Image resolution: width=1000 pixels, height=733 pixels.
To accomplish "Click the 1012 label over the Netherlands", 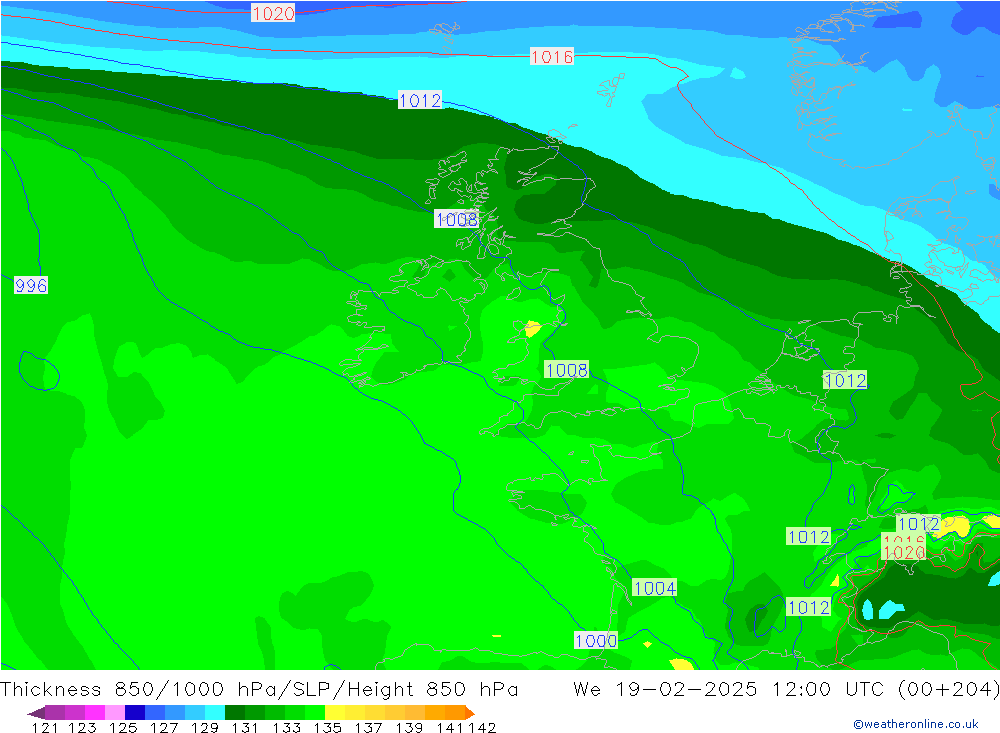I will click(x=845, y=381).
